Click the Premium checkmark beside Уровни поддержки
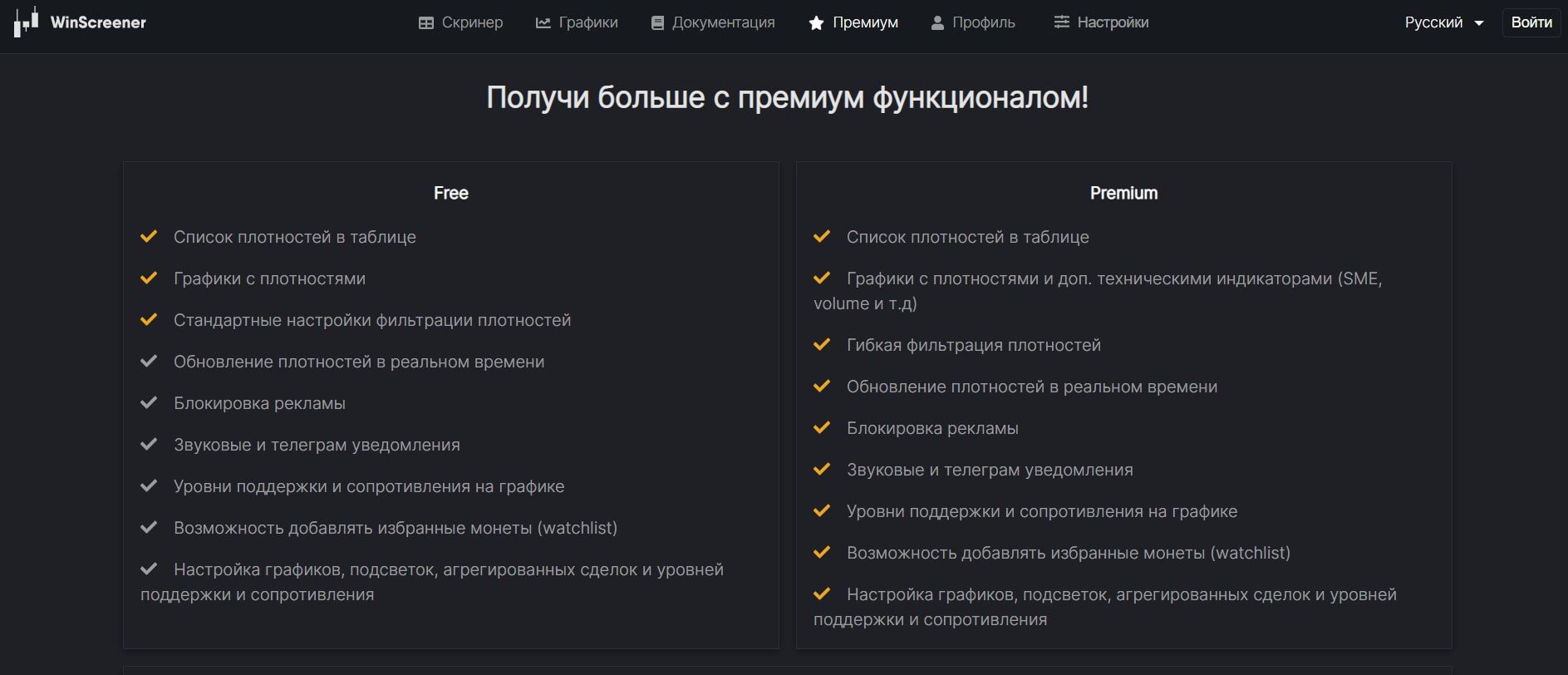This screenshot has height=675, width=1568. (822, 511)
